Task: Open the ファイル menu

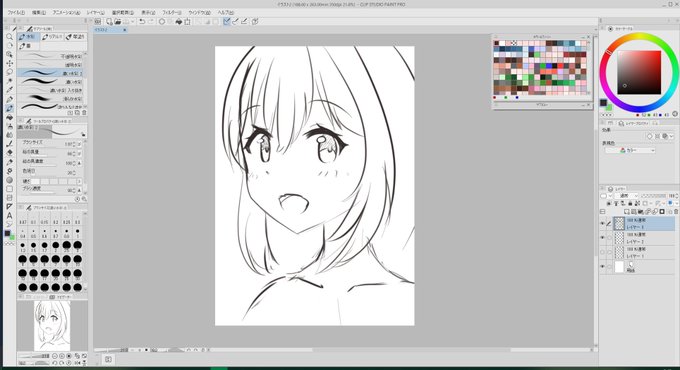Action: [16, 13]
